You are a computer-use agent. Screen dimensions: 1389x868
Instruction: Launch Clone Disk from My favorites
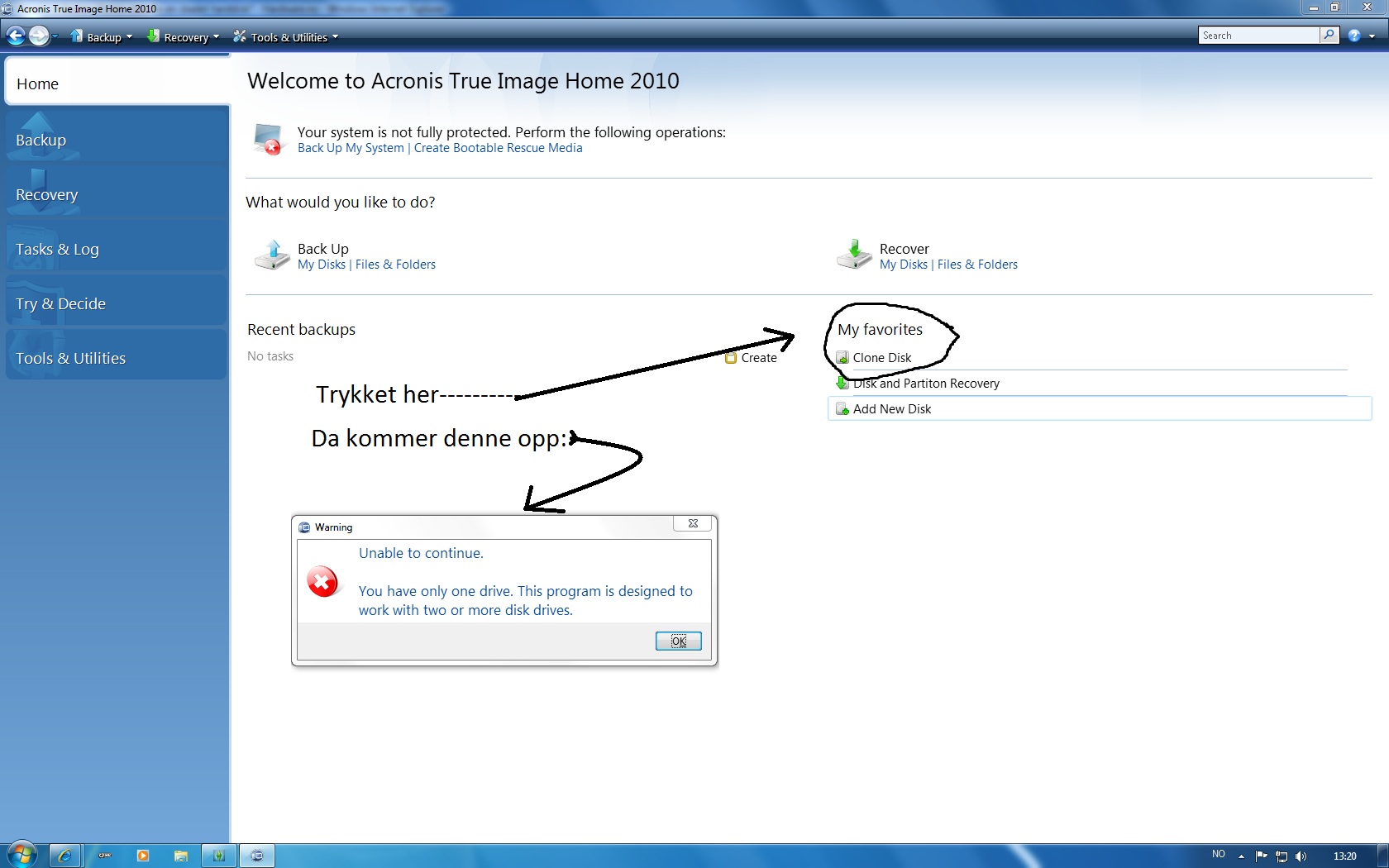[881, 358]
